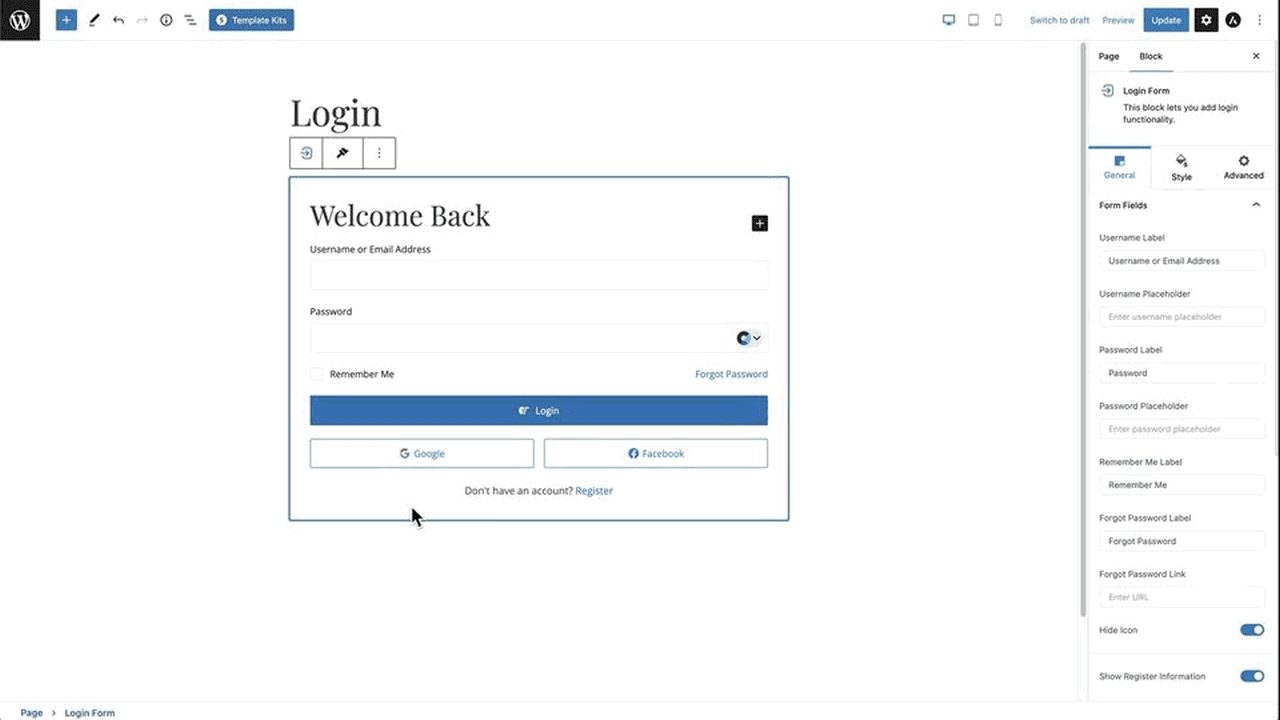Switch to the Page tab

pyautogui.click(x=1109, y=56)
